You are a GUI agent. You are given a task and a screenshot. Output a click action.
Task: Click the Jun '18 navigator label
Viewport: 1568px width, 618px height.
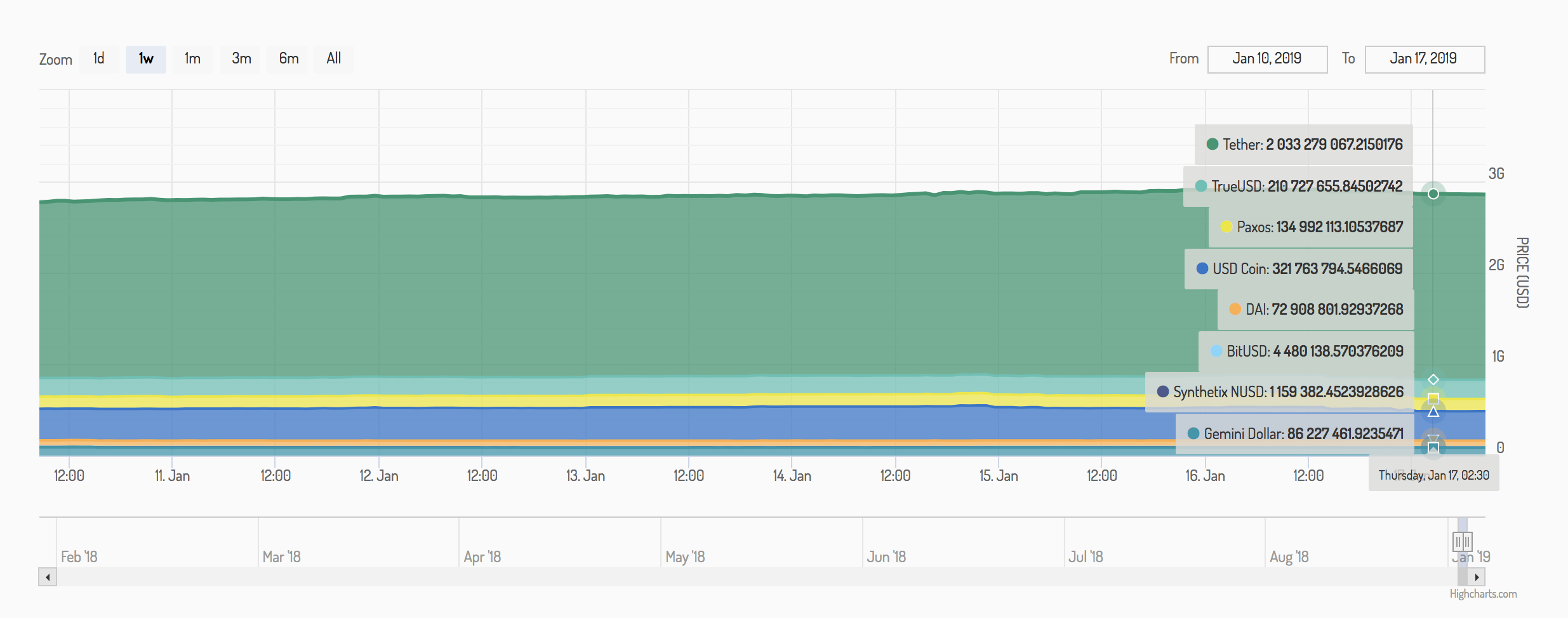click(x=887, y=557)
